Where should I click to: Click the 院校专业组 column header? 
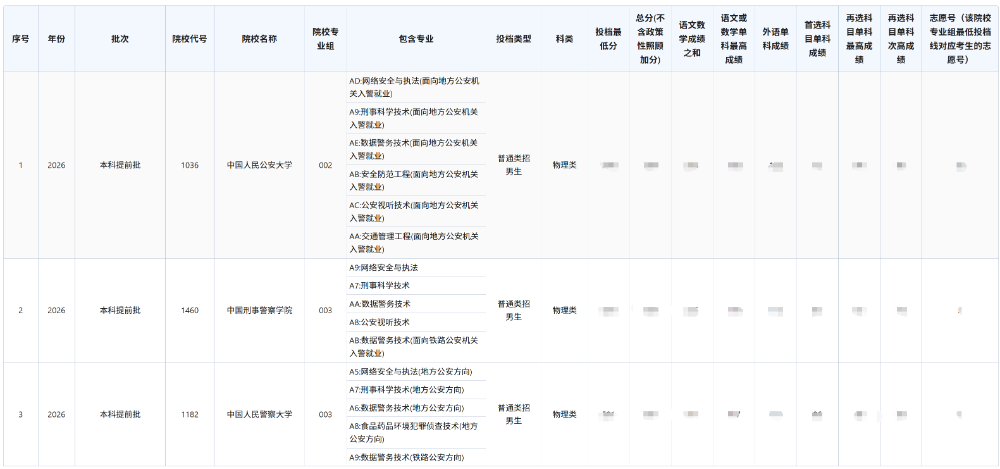[x=325, y=39]
